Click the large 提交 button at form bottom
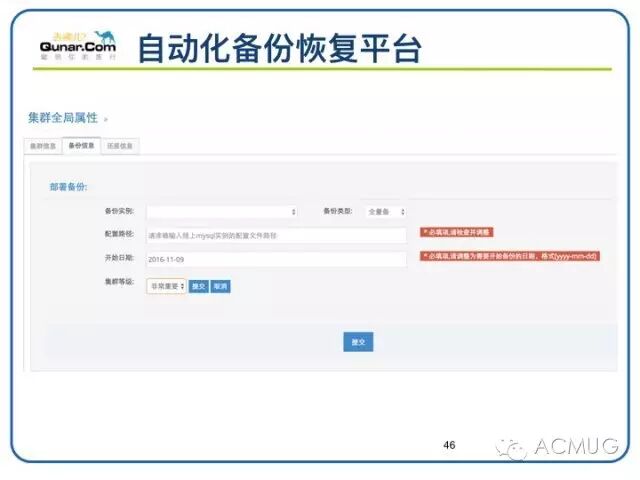 click(358, 342)
